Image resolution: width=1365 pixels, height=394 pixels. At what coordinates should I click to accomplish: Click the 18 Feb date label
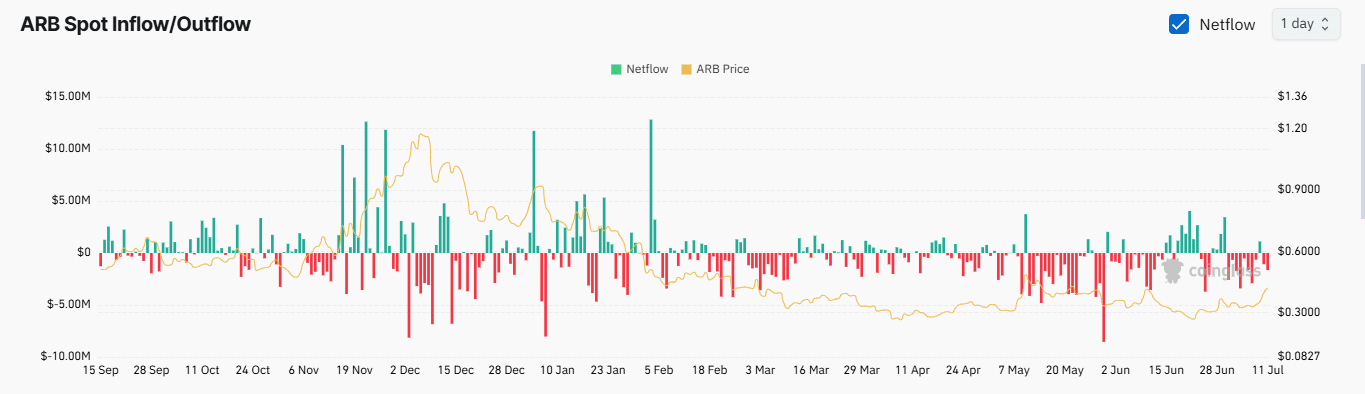(x=709, y=370)
